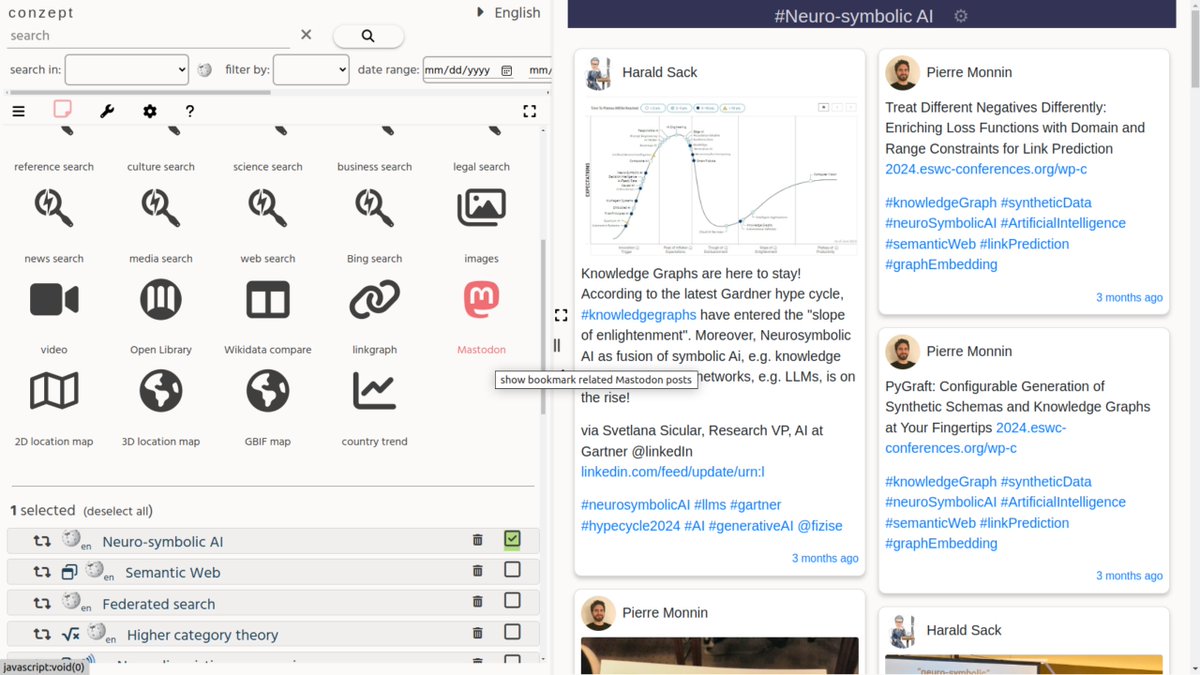This screenshot has height=675, width=1200.
Task: Open the wrench tools icon
Action: 107,111
